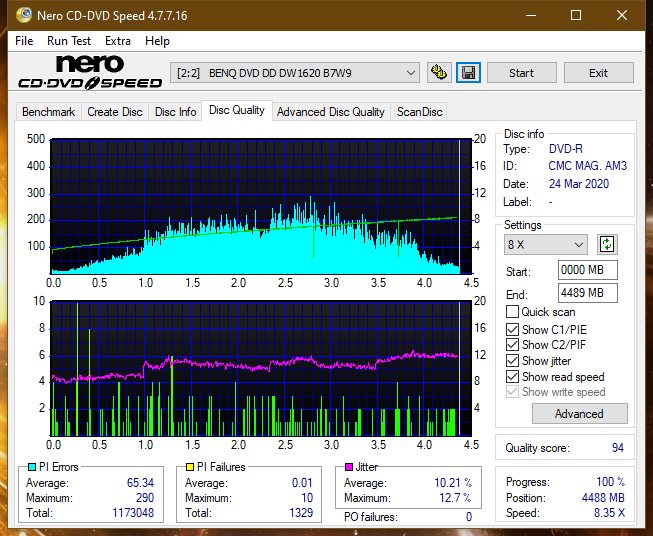Click the refresh speed settings icon

click(x=607, y=244)
